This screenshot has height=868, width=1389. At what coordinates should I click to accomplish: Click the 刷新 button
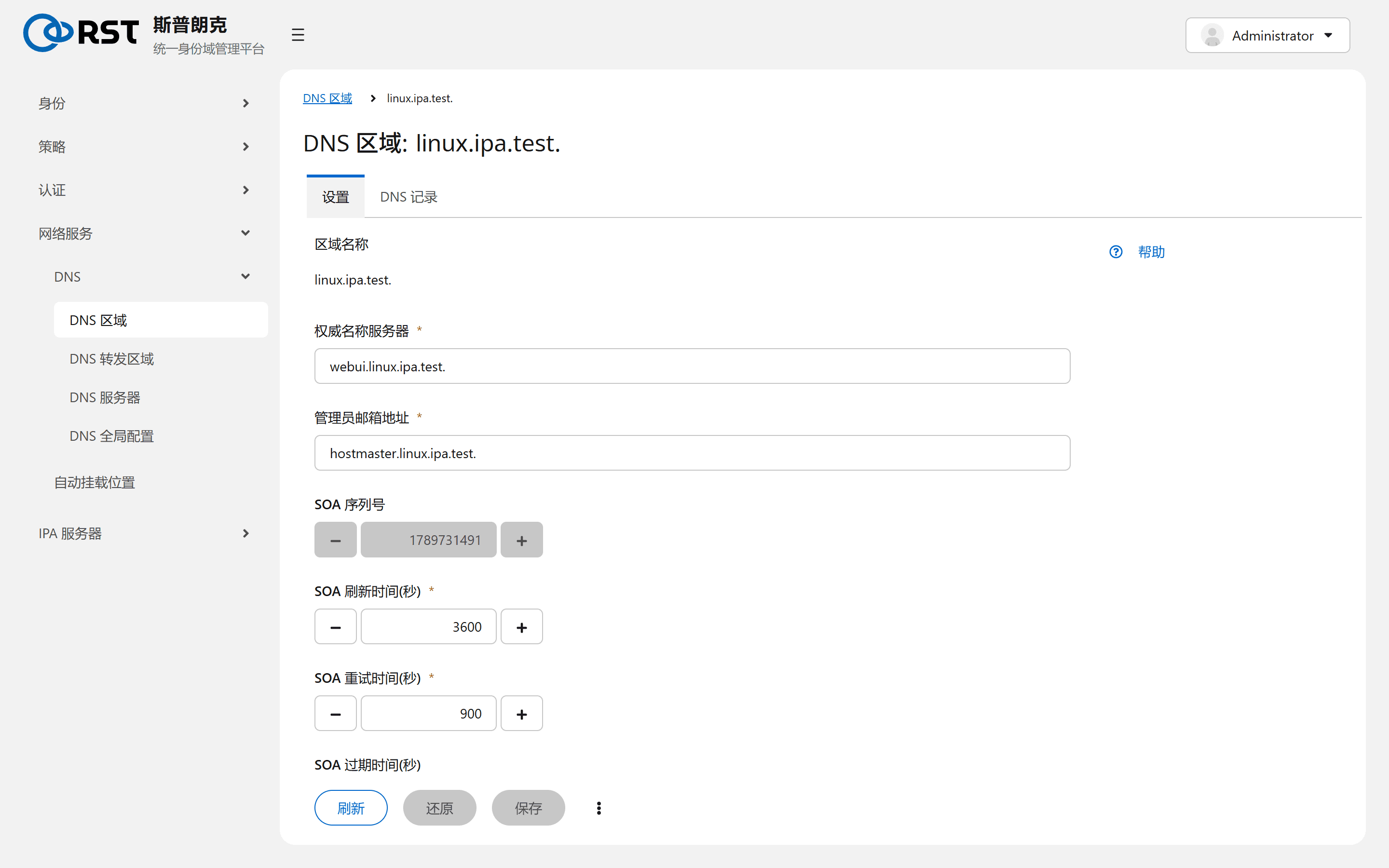(x=351, y=808)
